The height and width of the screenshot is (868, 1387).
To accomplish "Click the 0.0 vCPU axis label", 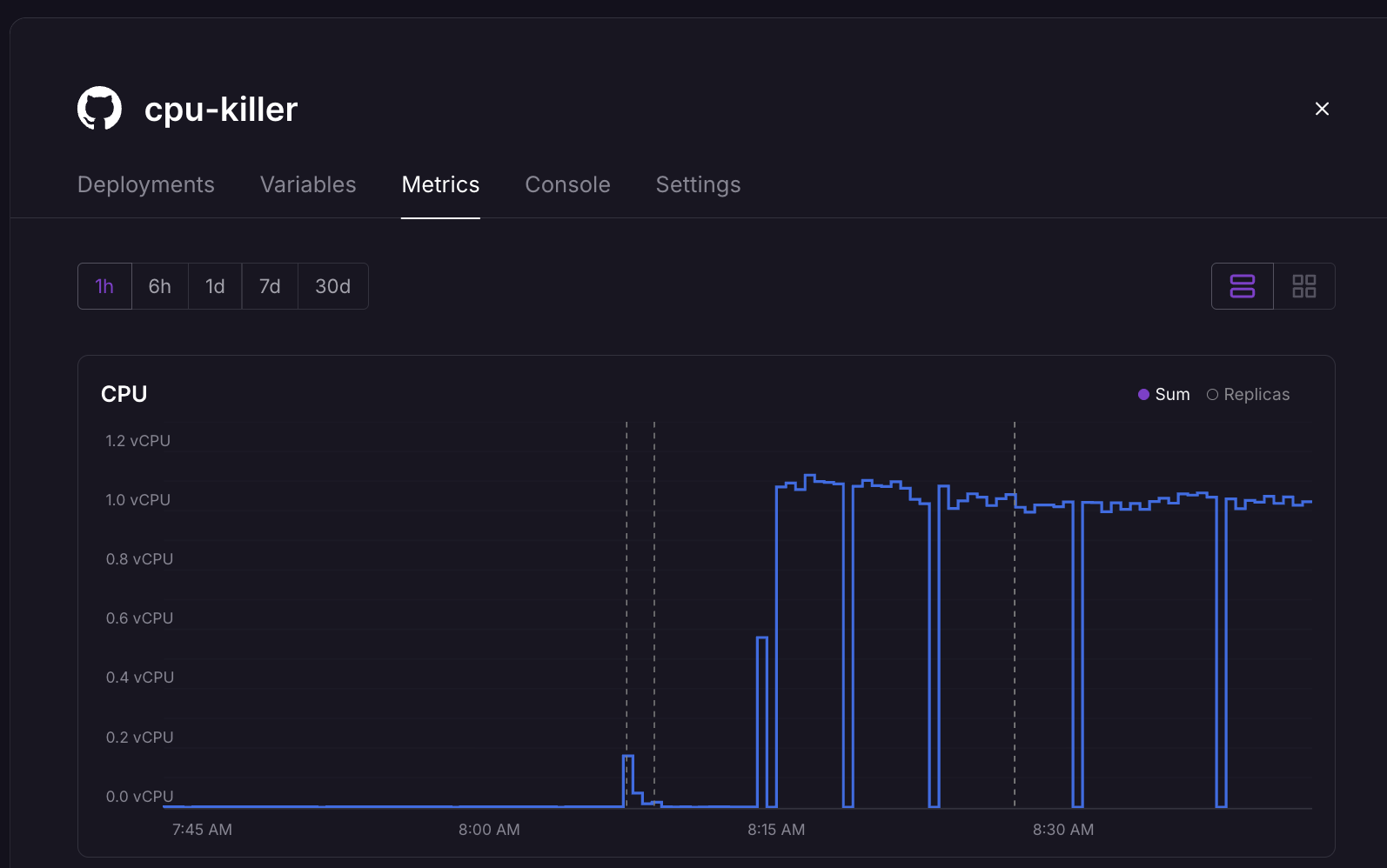I will pyautogui.click(x=139, y=797).
